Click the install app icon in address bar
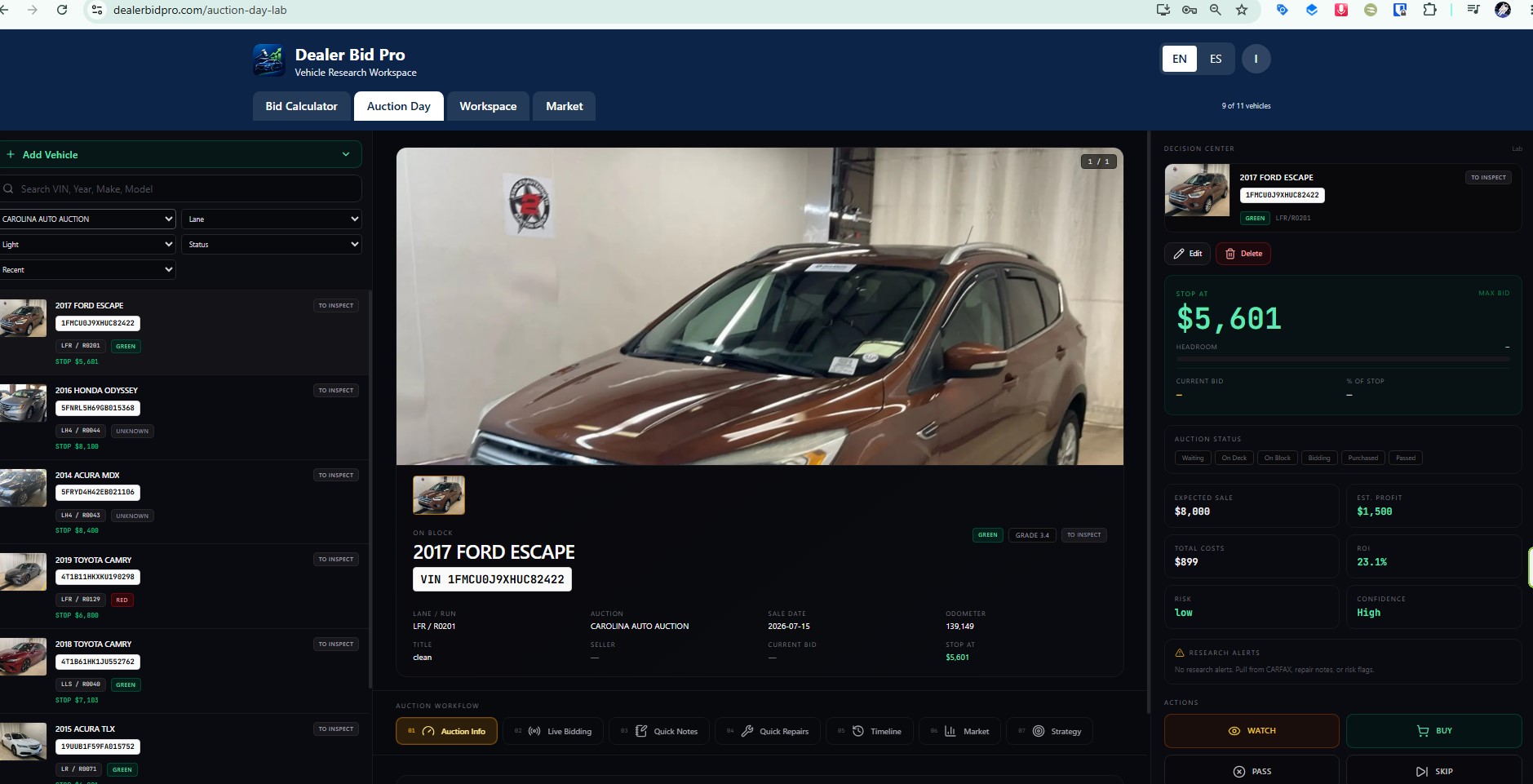 (1163, 10)
